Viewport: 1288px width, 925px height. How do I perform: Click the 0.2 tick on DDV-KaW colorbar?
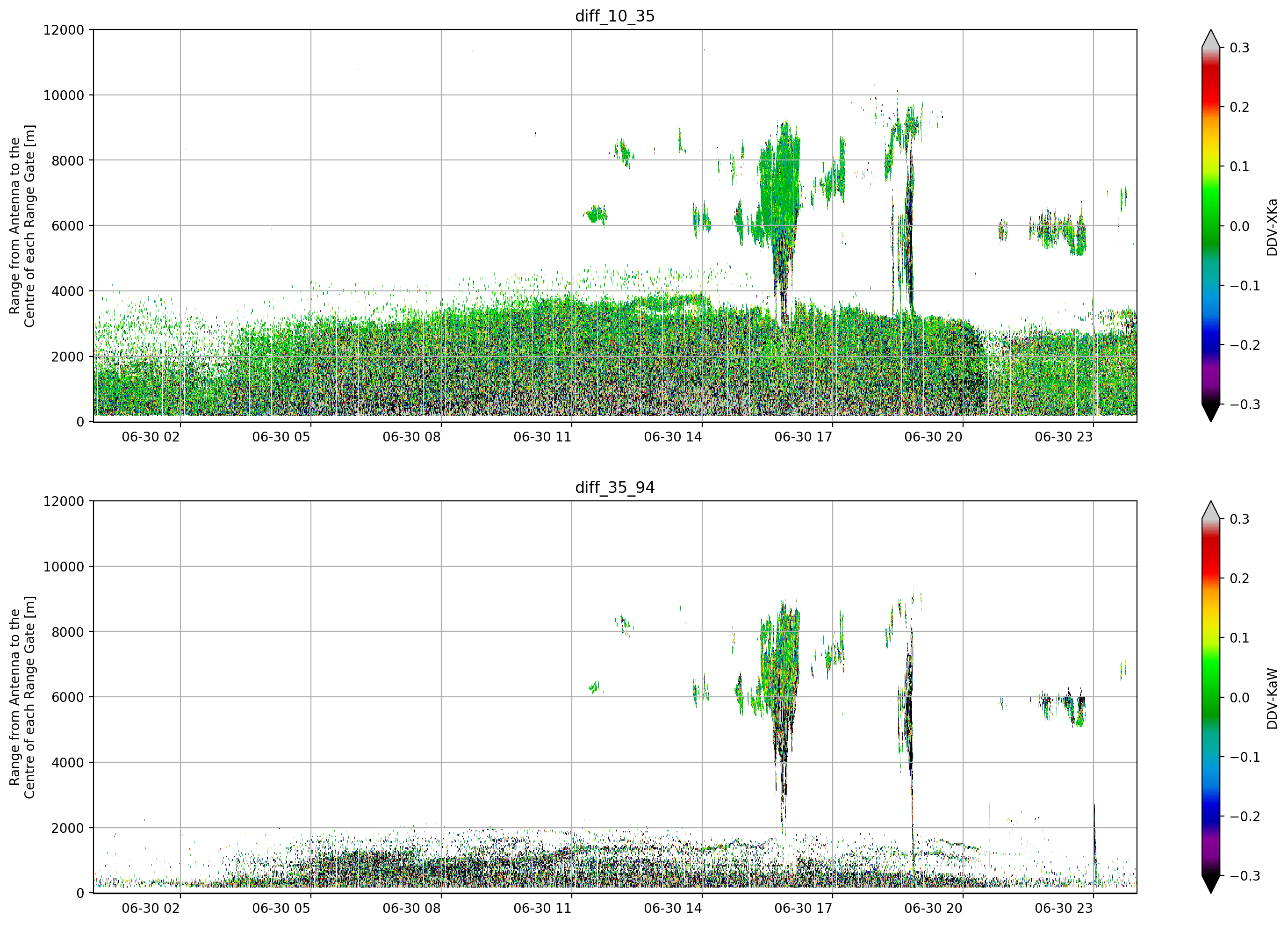[x=1240, y=579]
